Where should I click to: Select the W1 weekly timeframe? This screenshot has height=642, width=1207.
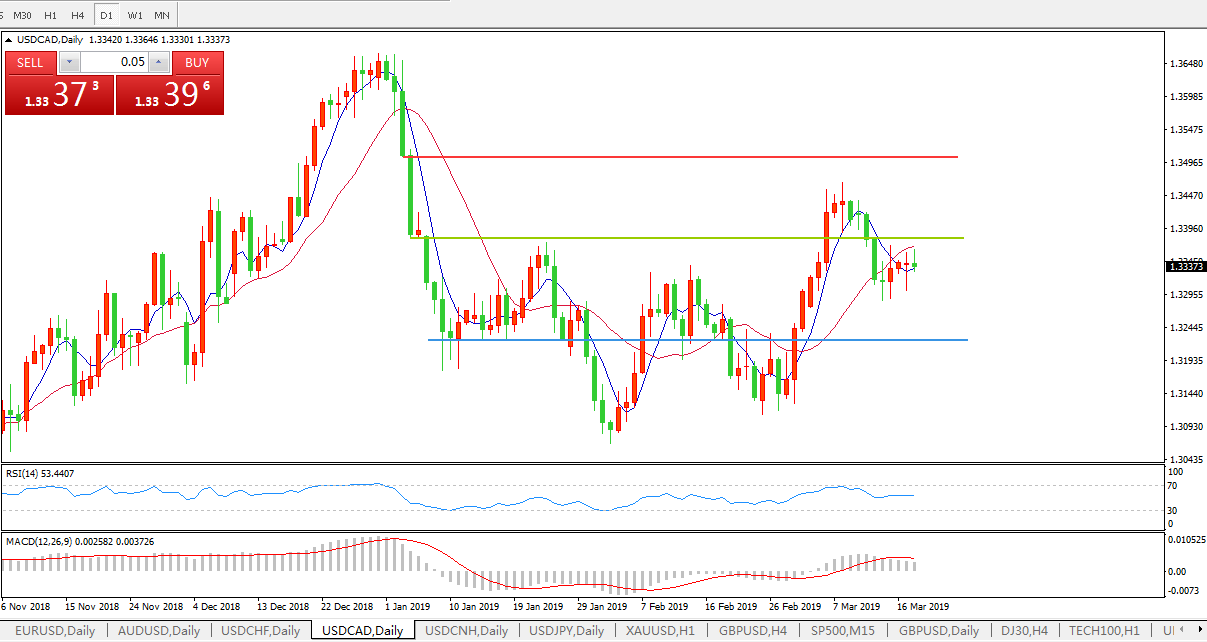click(x=134, y=16)
